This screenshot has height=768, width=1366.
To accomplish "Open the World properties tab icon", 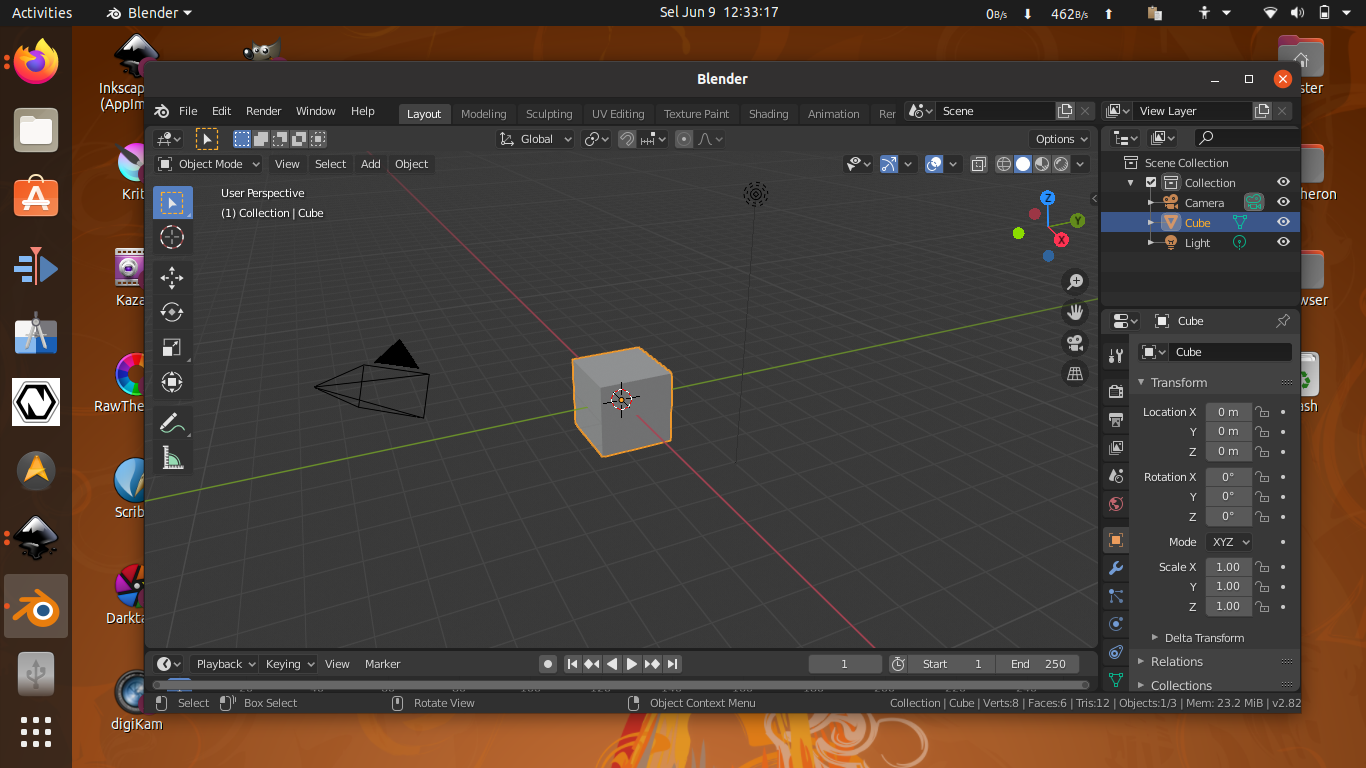I will [1116, 504].
